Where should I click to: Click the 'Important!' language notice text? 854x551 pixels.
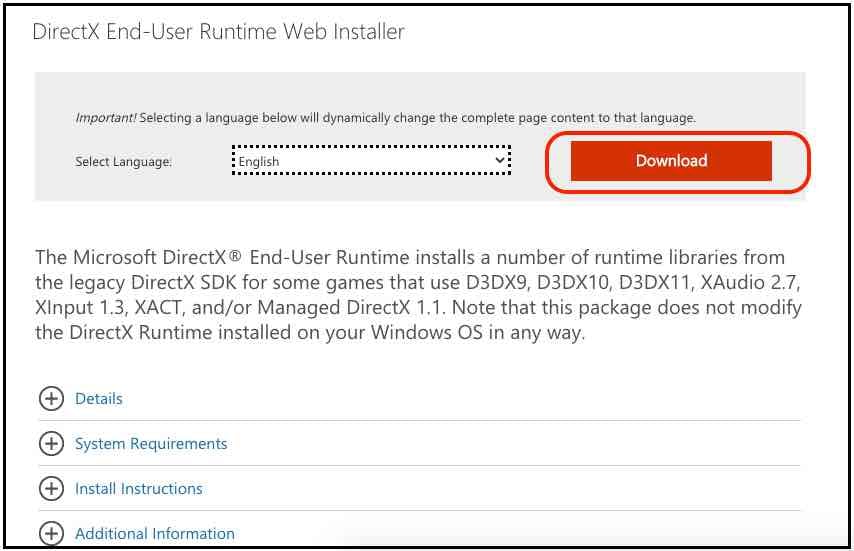pos(386,118)
